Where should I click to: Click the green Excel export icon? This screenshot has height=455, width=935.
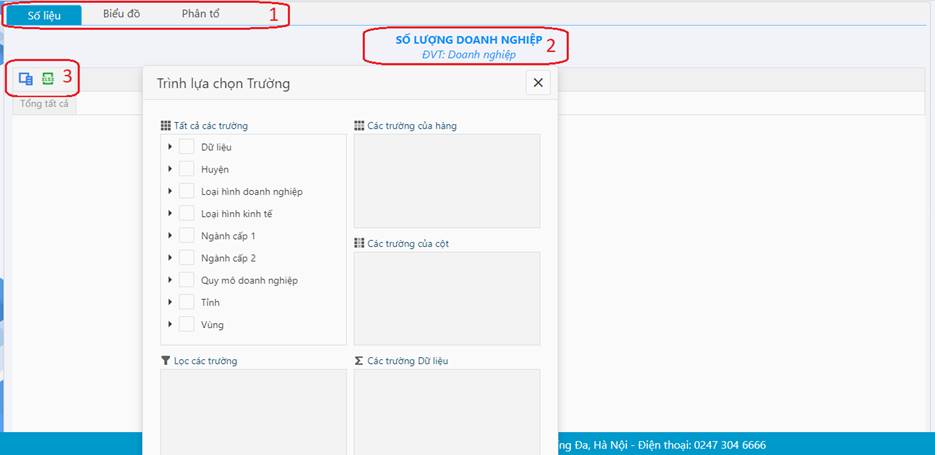(x=47, y=78)
